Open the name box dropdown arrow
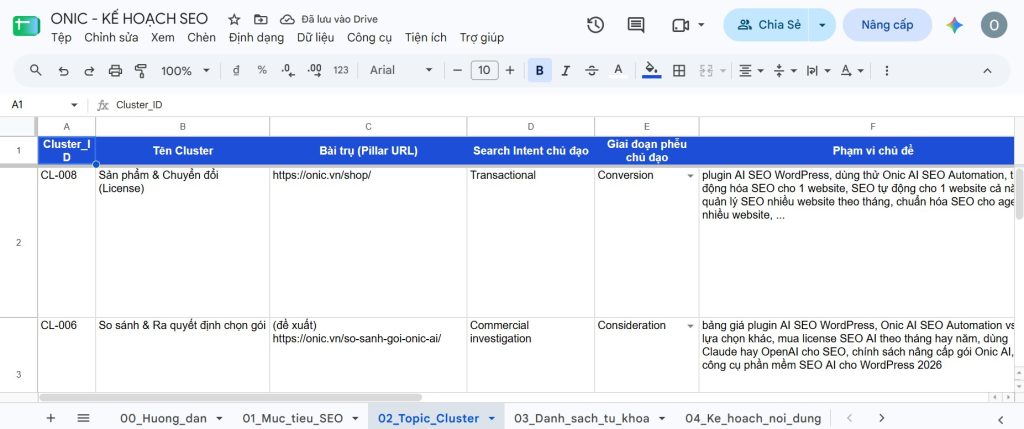The height and width of the screenshot is (429, 1024). (x=74, y=105)
